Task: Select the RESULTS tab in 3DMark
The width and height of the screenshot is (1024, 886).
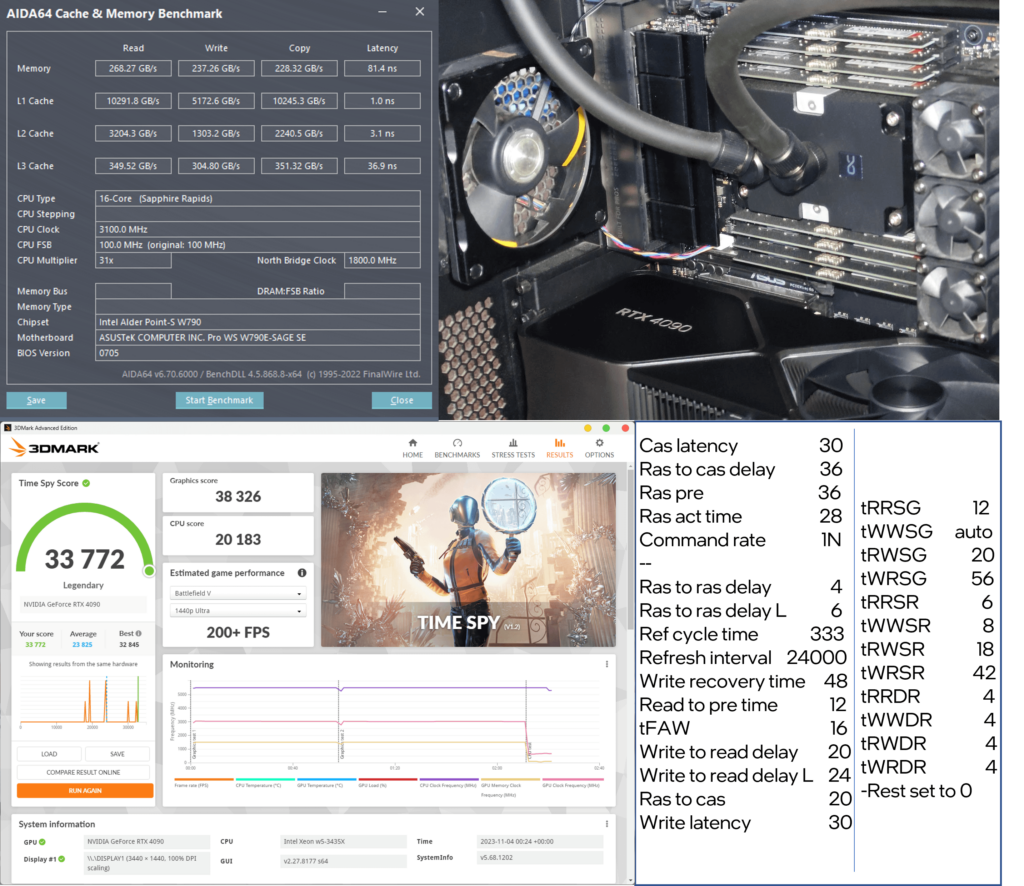Action: [560, 449]
